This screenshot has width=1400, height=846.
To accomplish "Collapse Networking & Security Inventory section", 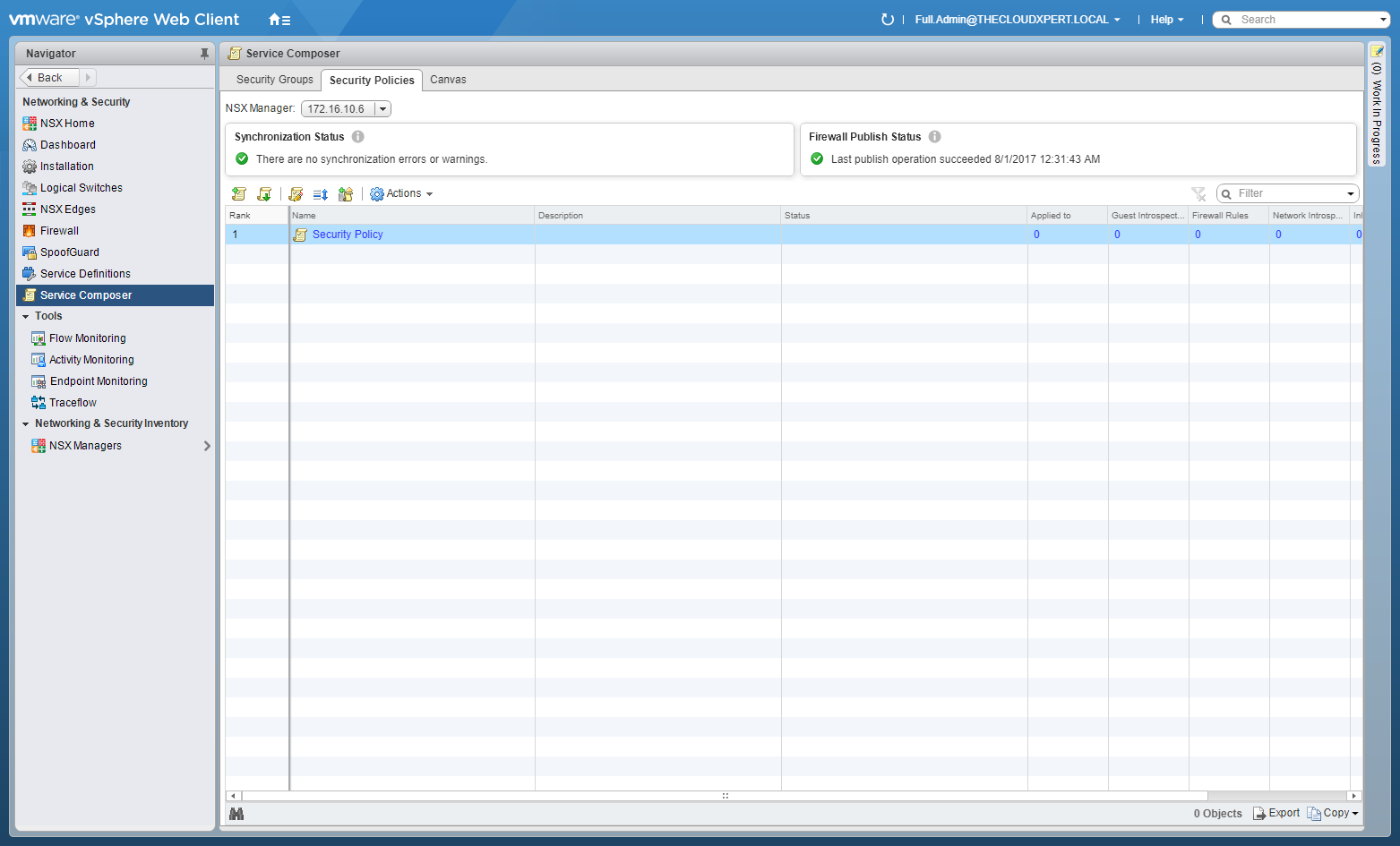I will (26, 424).
